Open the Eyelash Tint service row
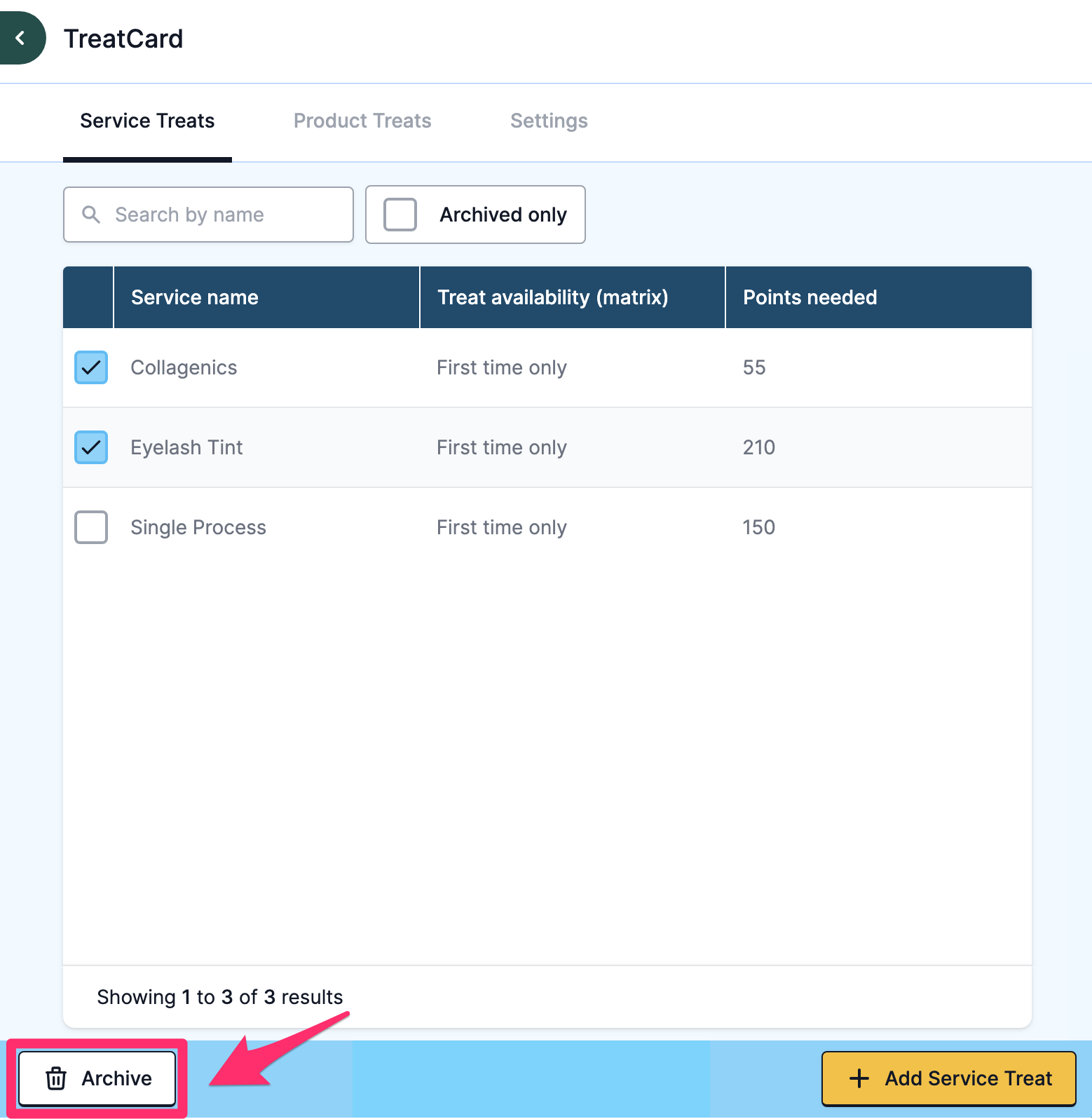 coord(547,447)
